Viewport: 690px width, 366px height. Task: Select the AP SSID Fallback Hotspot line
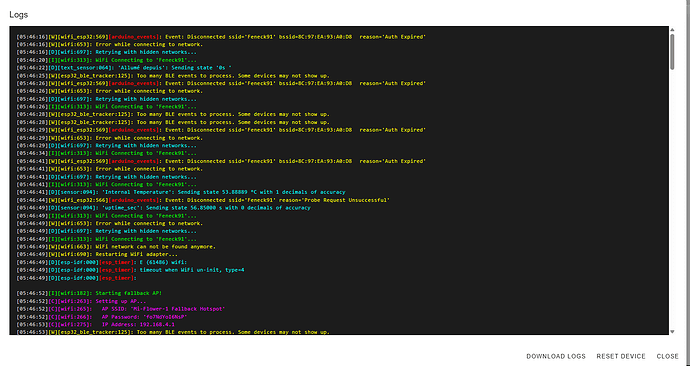(x=121, y=309)
